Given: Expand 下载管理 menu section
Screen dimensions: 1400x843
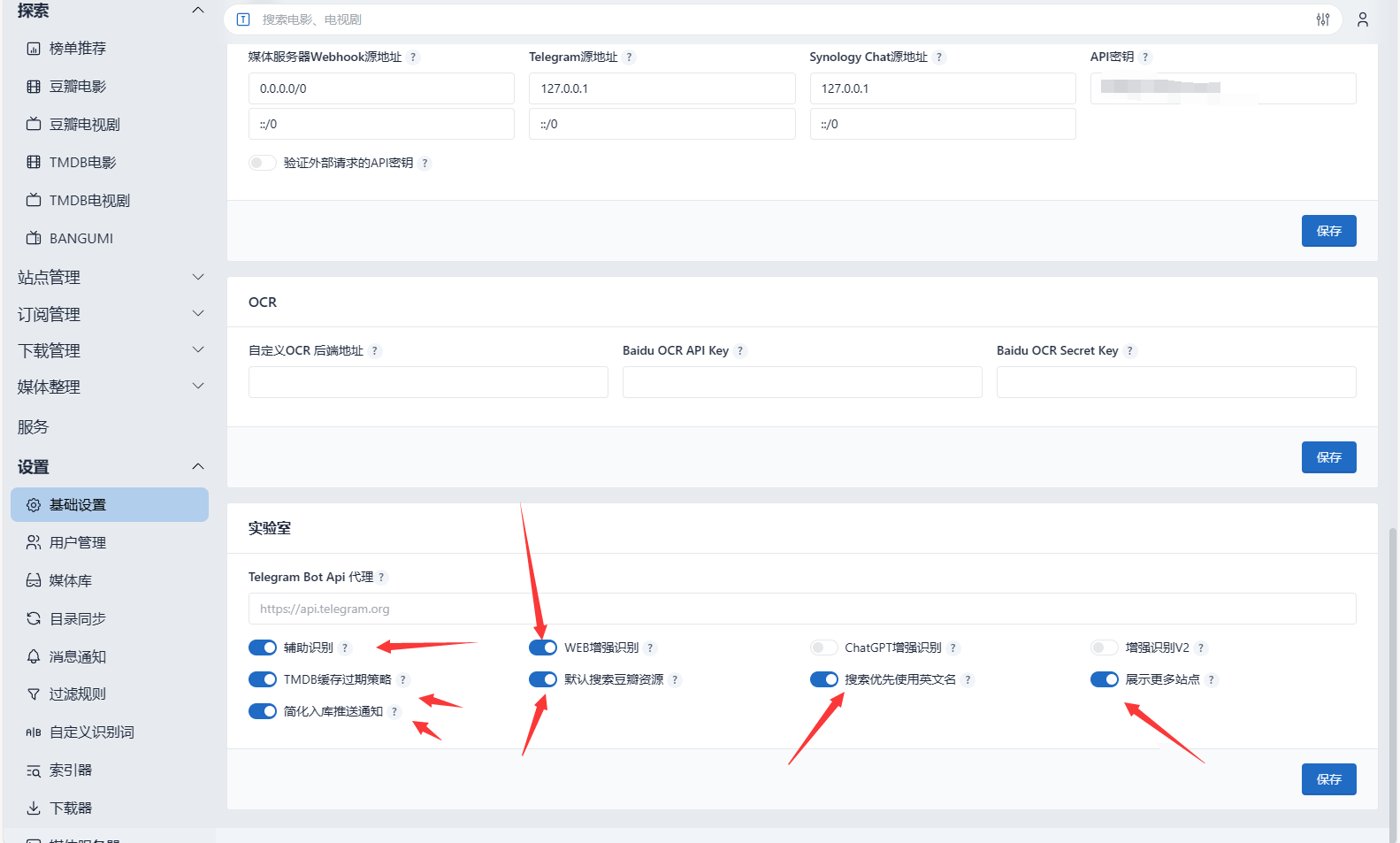Looking at the screenshot, I should tap(111, 350).
